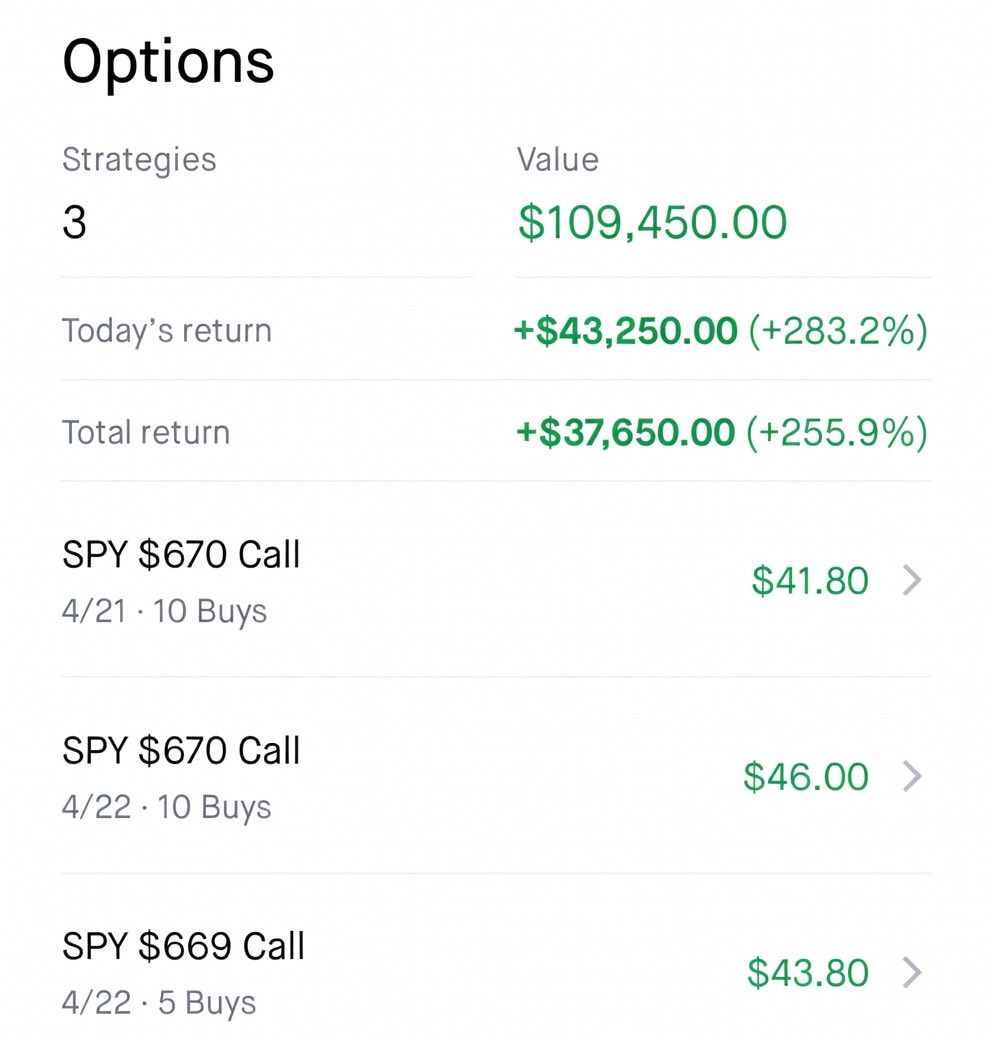This screenshot has width=992, height=1040.
Task: Tap the $41.80 option price
Action: [x=810, y=580]
